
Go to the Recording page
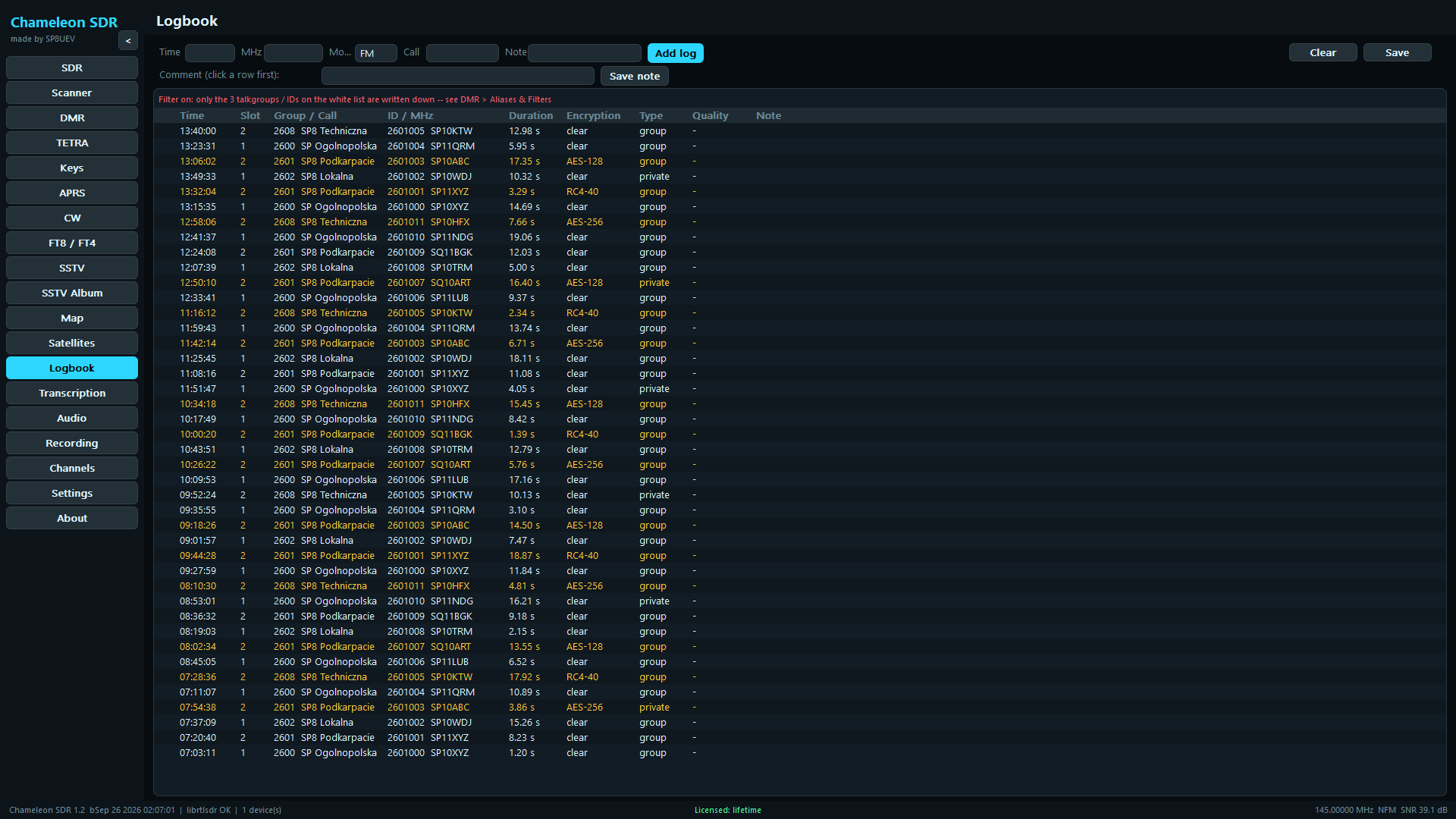pyautogui.click(x=72, y=443)
